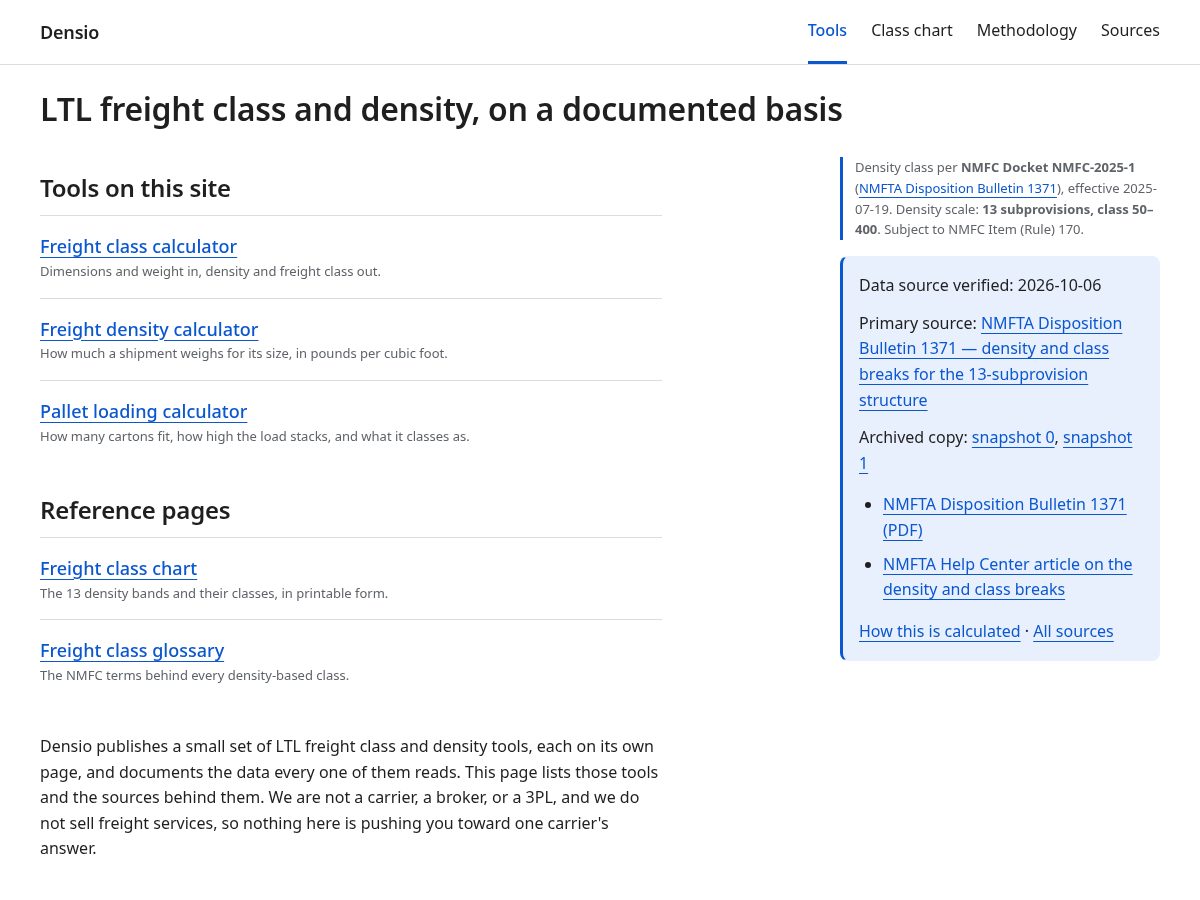Open the Freight class chart link
This screenshot has width=1200, height=900.
[118, 568]
